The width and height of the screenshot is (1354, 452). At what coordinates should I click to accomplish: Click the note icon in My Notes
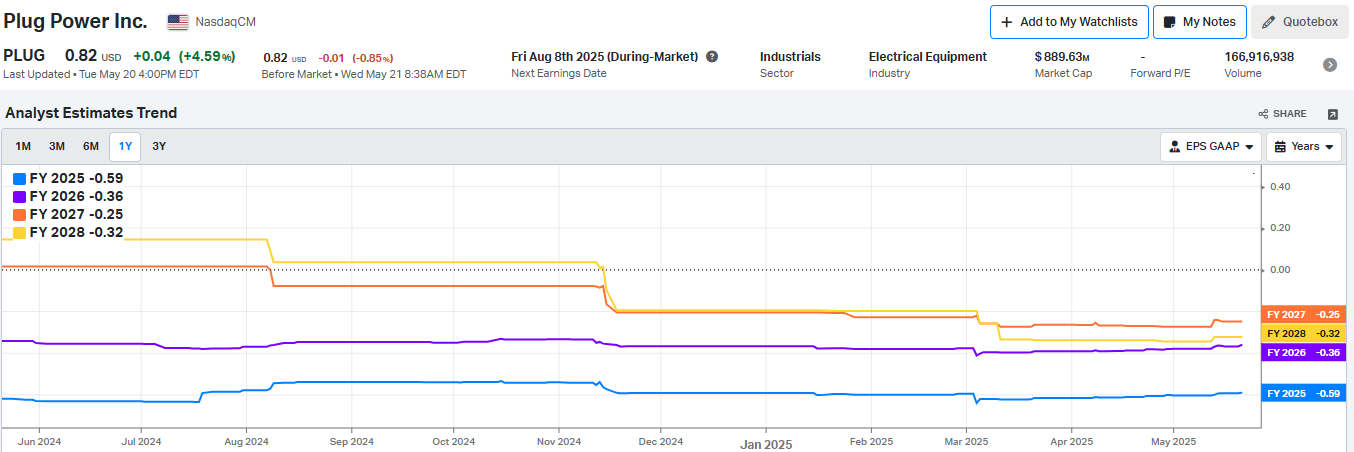[1169, 22]
